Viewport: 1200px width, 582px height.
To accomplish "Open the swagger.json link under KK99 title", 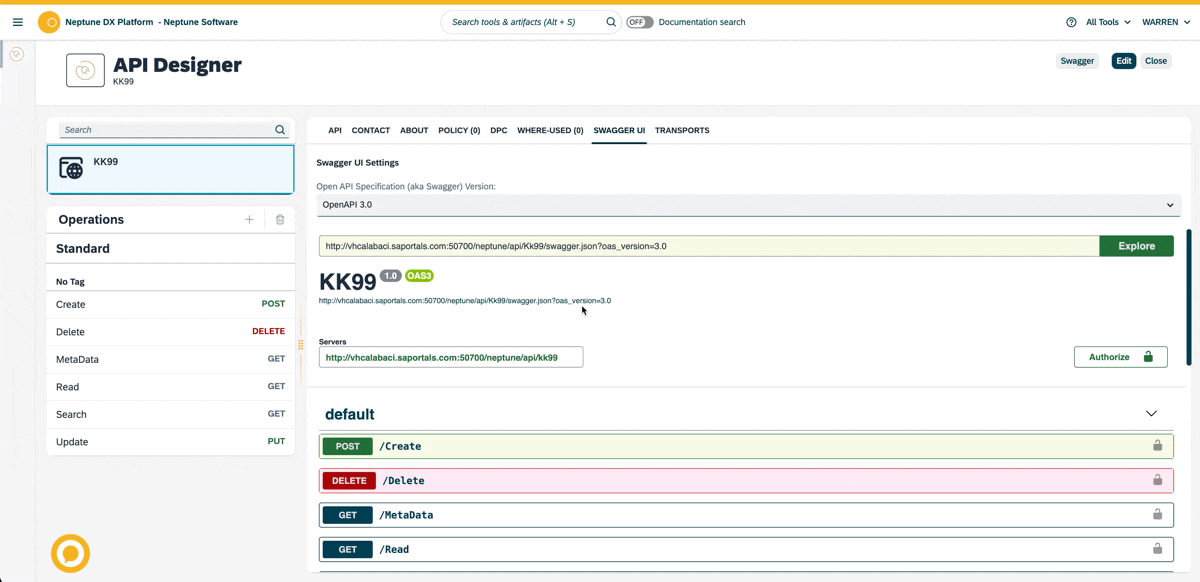I will (465, 301).
